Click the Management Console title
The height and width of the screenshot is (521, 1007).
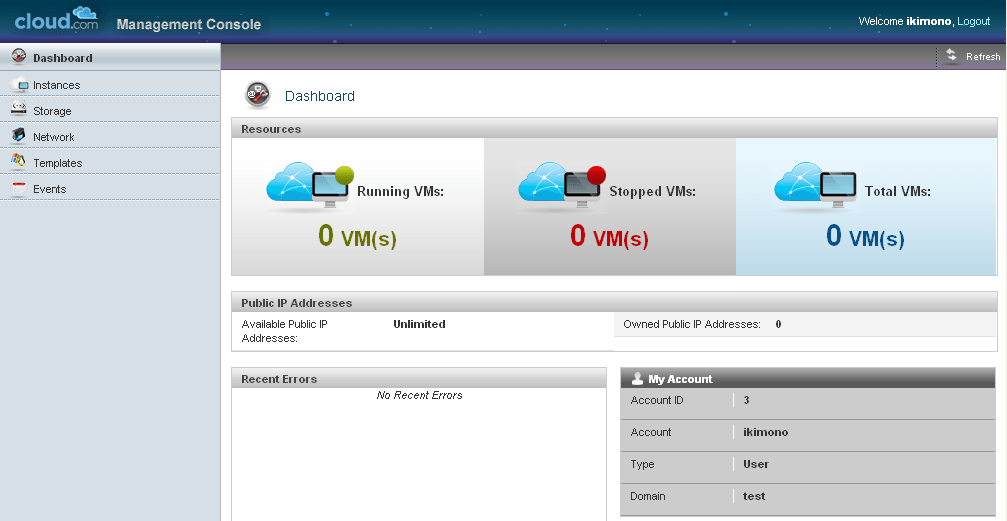pos(189,24)
